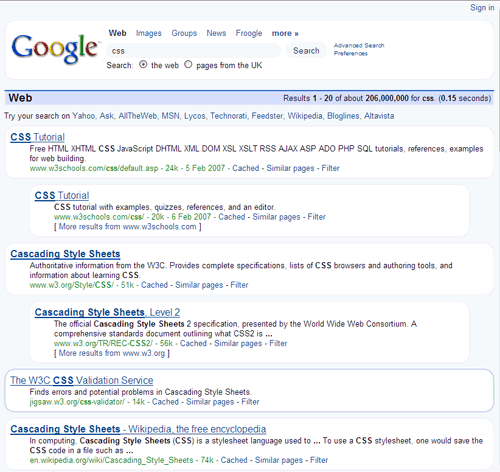The height and width of the screenshot is (472, 500).
Task: Open Similar pages for jigsaw.w3.org result
Action: pos(210,402)
